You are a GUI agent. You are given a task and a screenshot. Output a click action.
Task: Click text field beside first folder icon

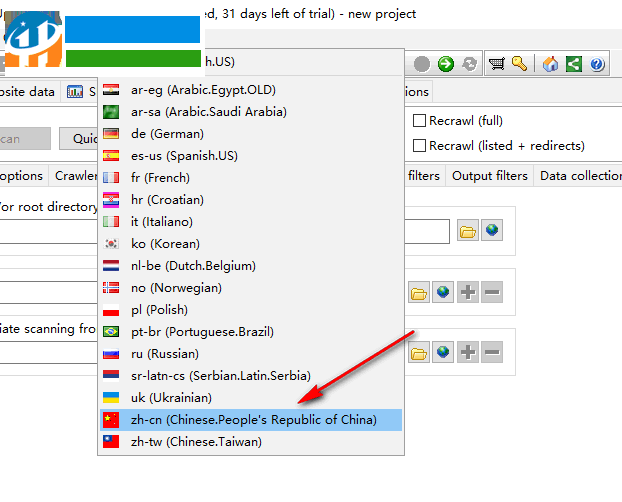pyautogui.click(x=427, y=231)
